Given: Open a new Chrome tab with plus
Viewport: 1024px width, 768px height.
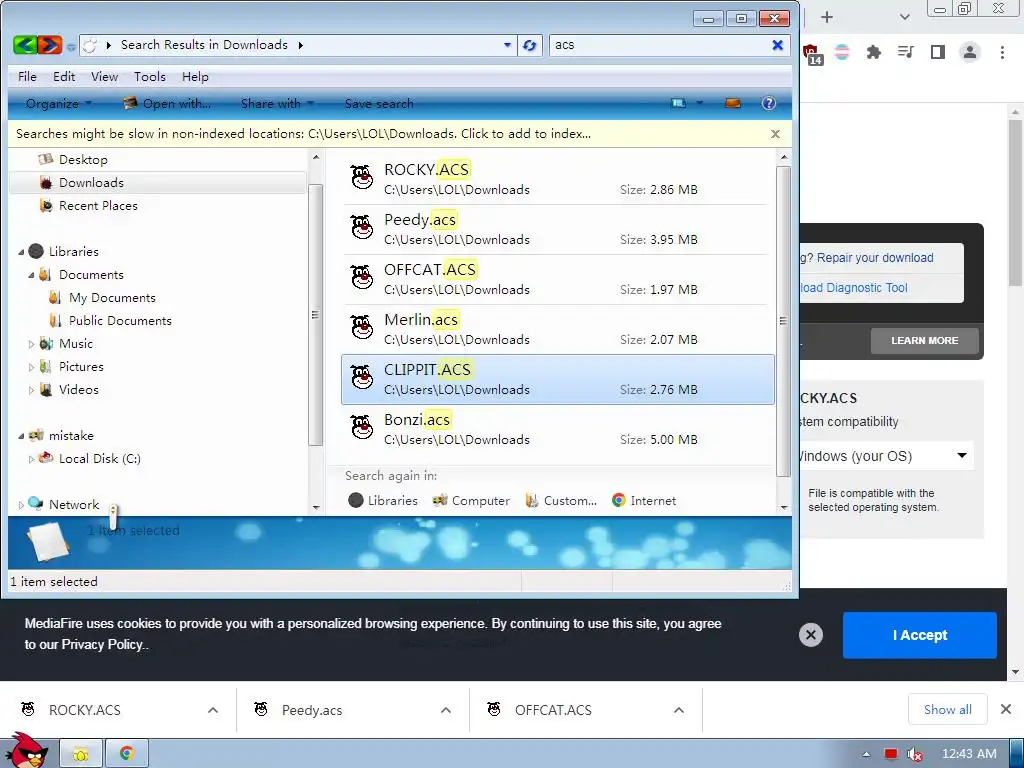Looking at the screenshot, I should click(827, 17).
